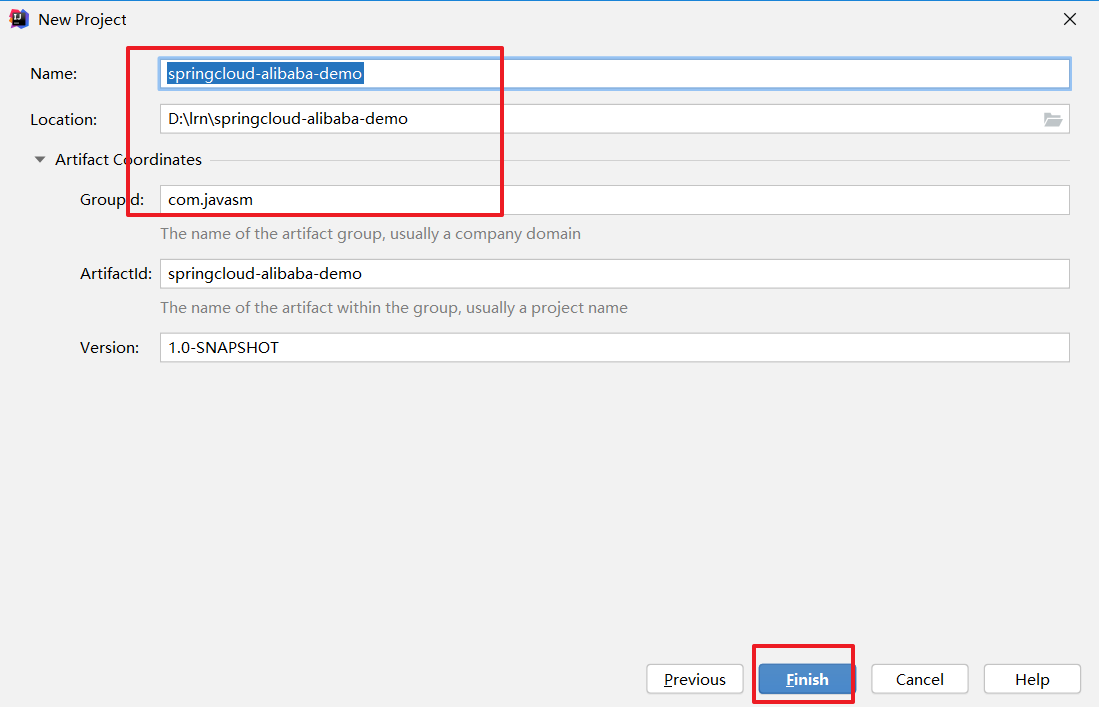Click the Finish button
The height and width of the screenshot is (707, 1099).
click(x=806, y=679)
